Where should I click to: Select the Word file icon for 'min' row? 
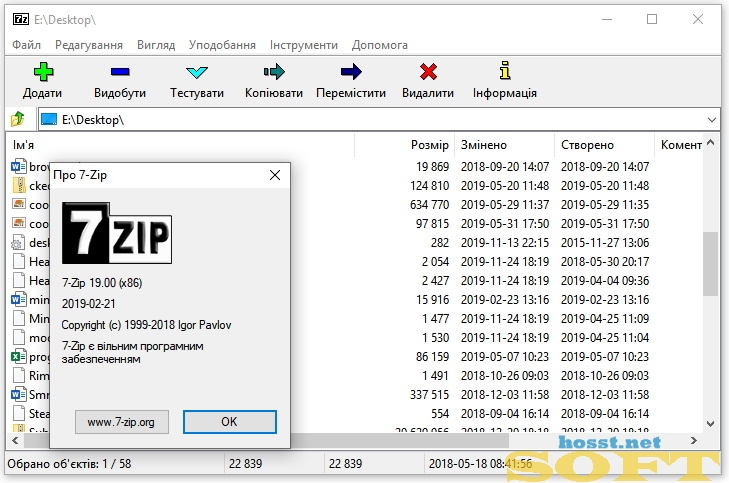point(19,299)
